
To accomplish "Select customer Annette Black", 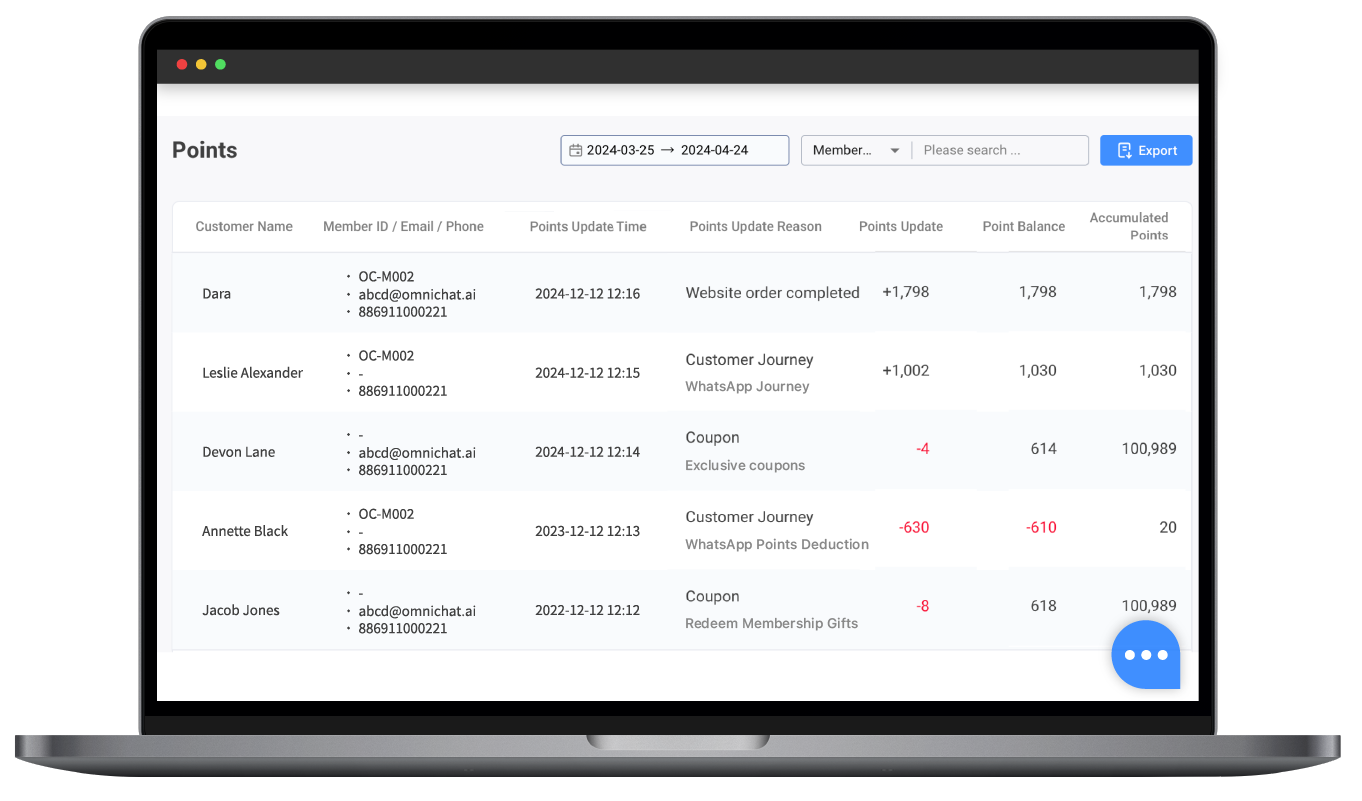I will pyautogui.click(x=245, y=531).
